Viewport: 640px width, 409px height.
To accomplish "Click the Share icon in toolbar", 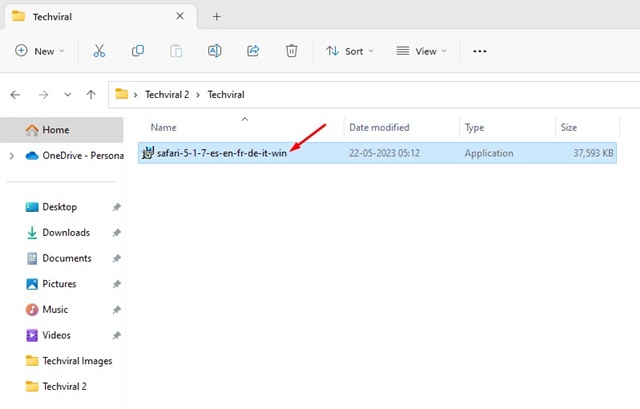I will (253, 51).
